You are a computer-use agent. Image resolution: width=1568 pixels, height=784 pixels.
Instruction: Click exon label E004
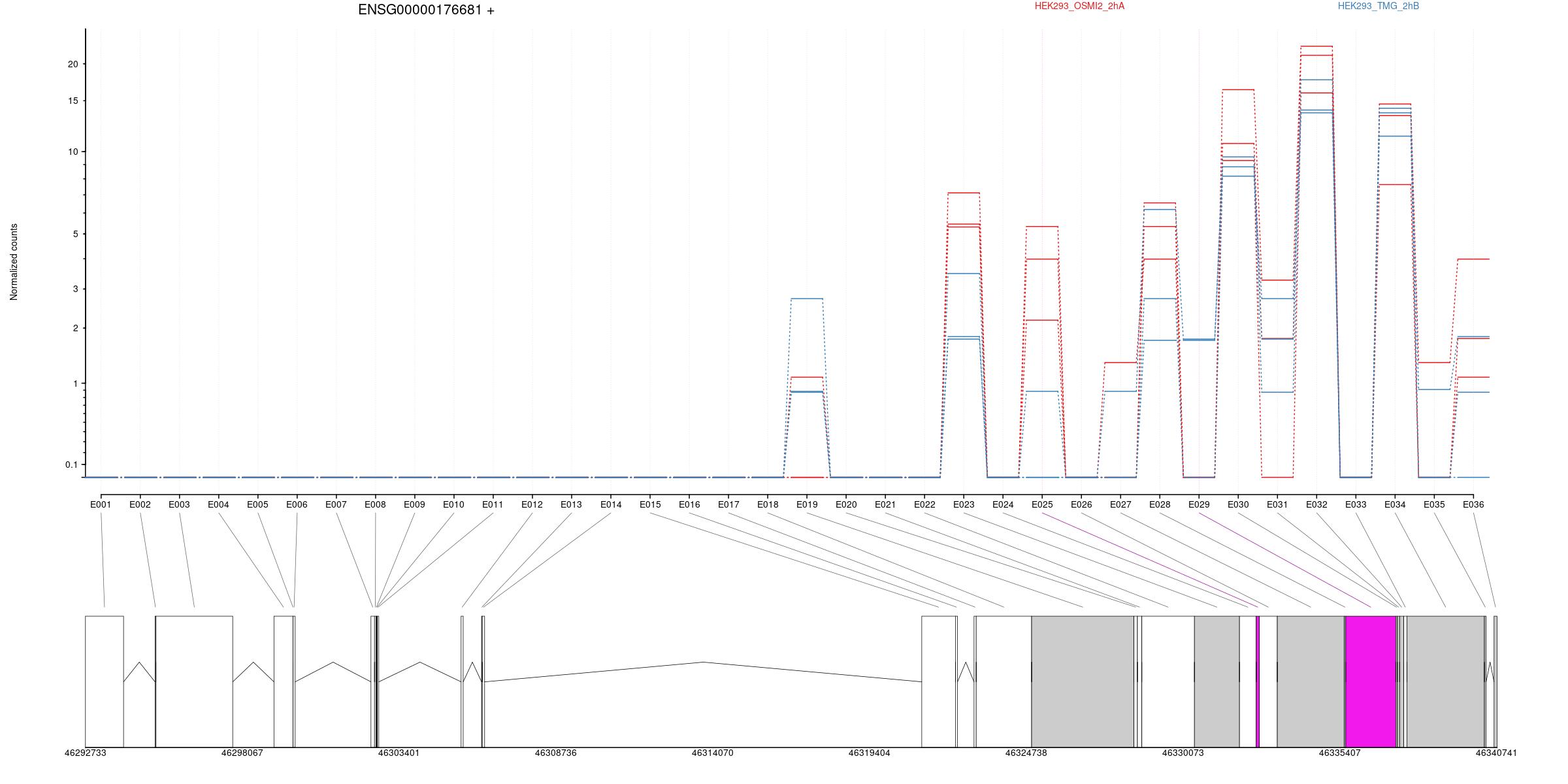pos(218,504)
